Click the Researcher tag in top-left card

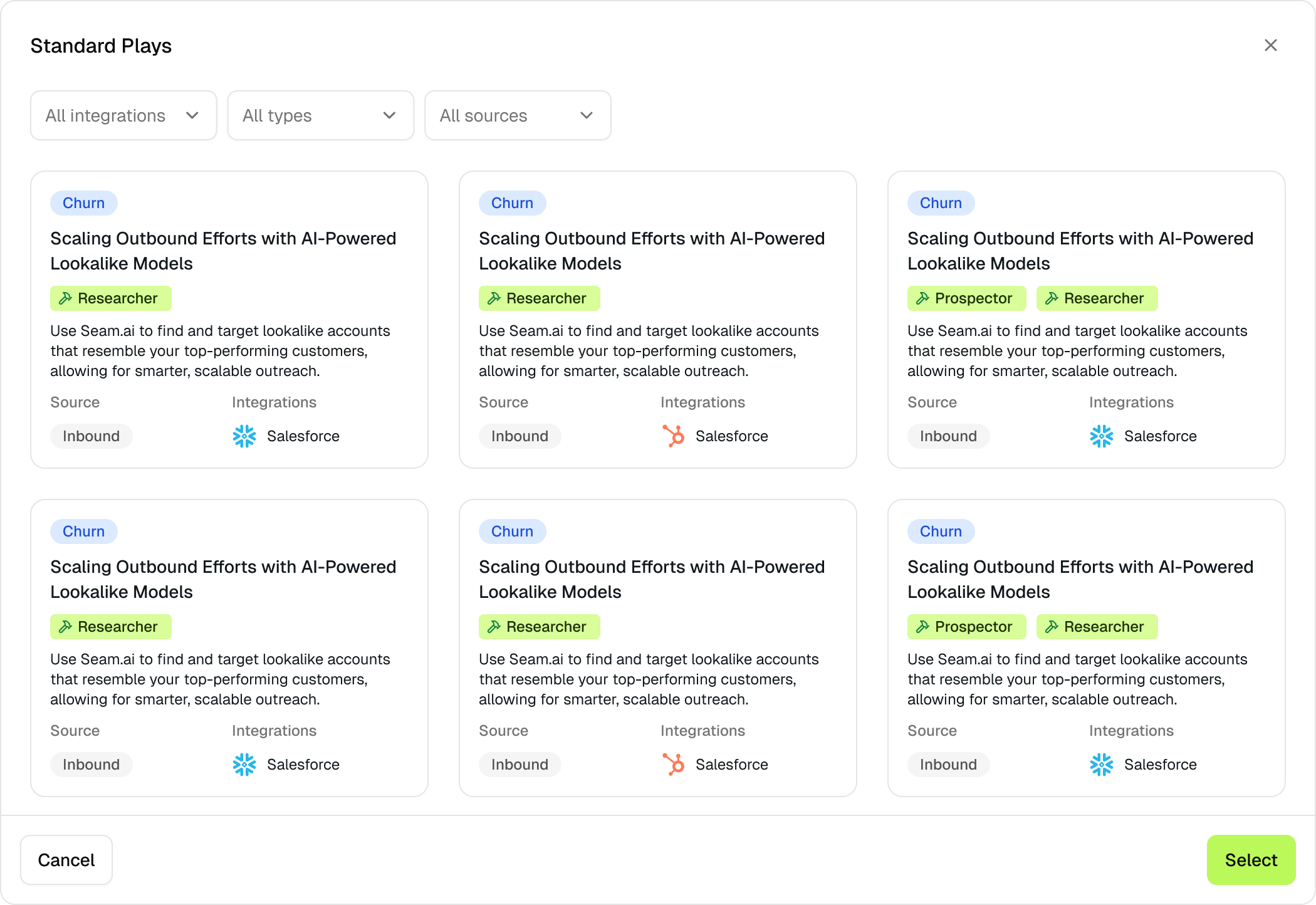110,298
